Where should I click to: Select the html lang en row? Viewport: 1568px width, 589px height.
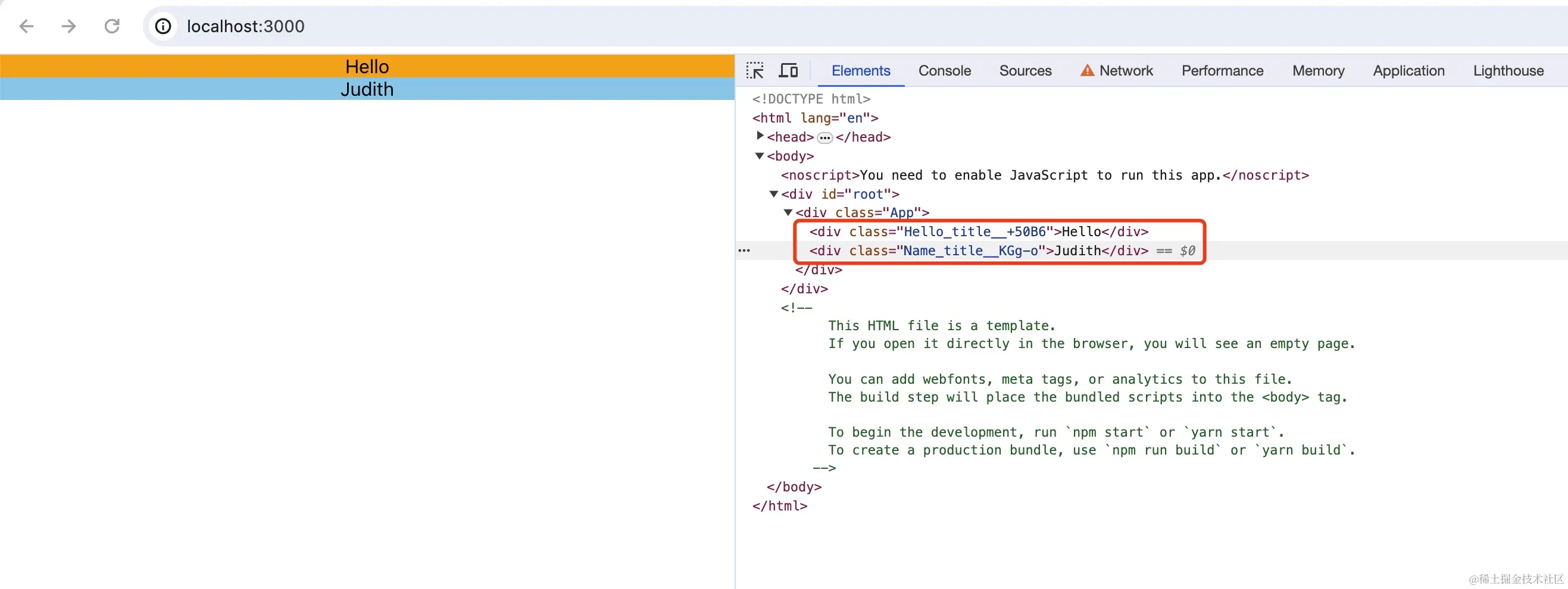coord(815,118)
